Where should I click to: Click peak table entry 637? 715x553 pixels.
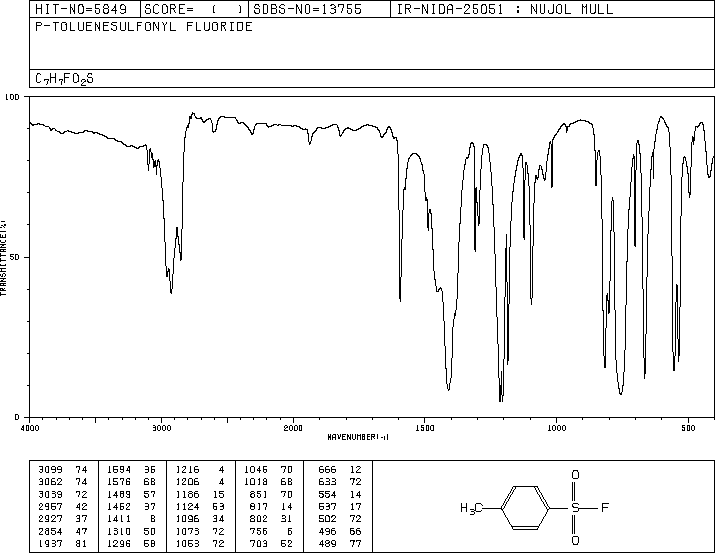point(327,506)
